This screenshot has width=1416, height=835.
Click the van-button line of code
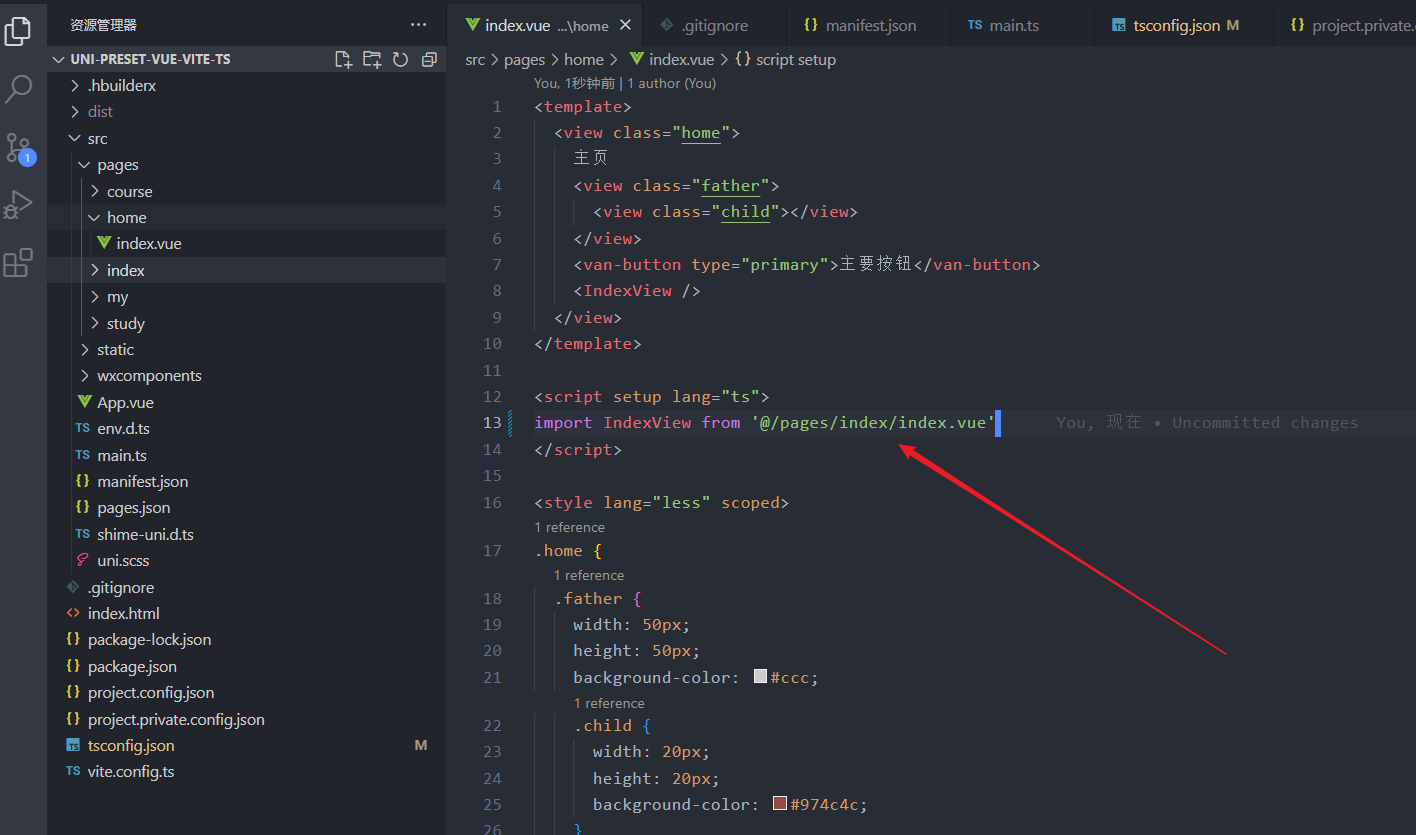(x=807, y=264)
